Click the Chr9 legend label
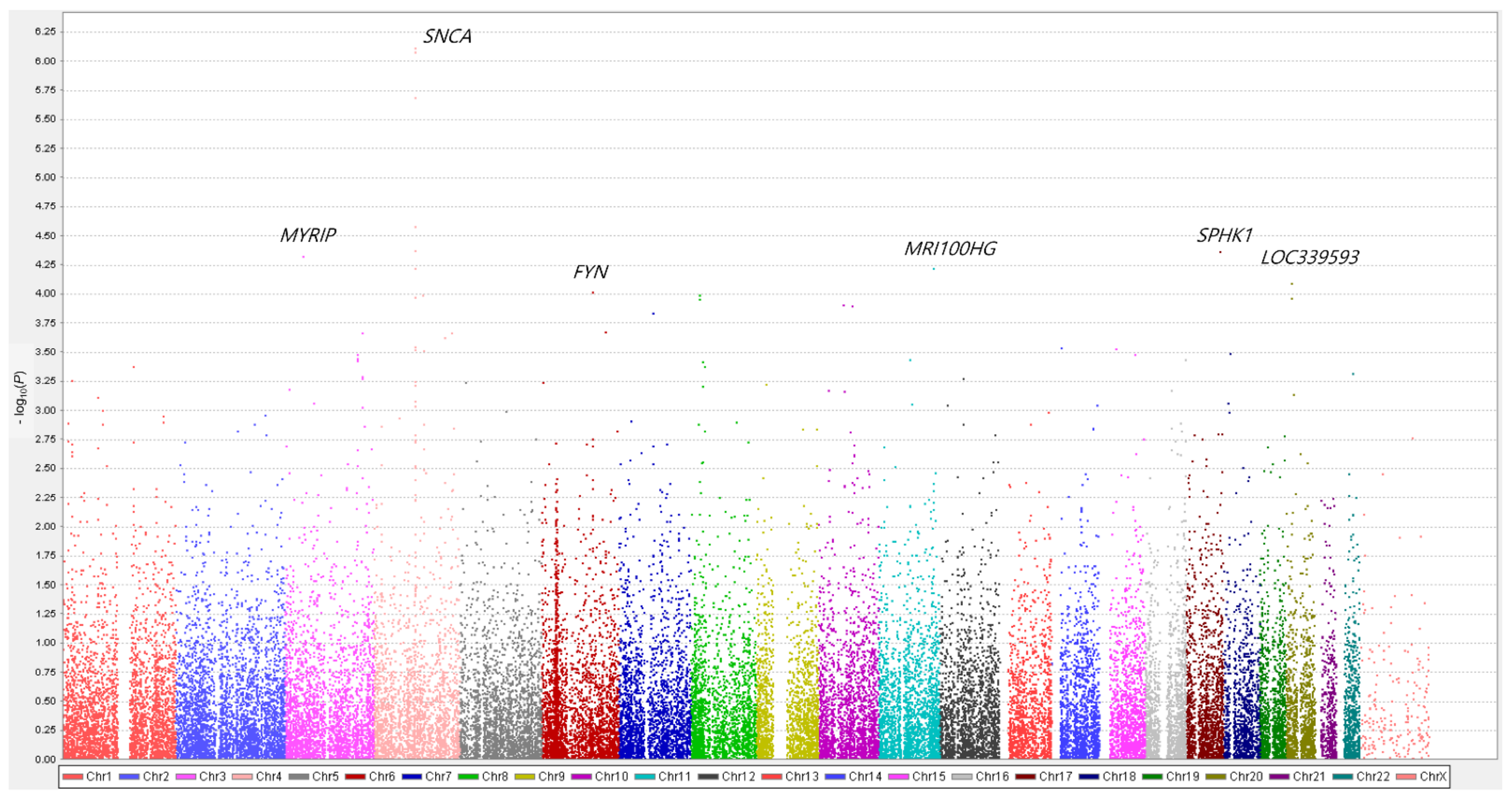Viewport: 1512px width, 803px height. 551,777
